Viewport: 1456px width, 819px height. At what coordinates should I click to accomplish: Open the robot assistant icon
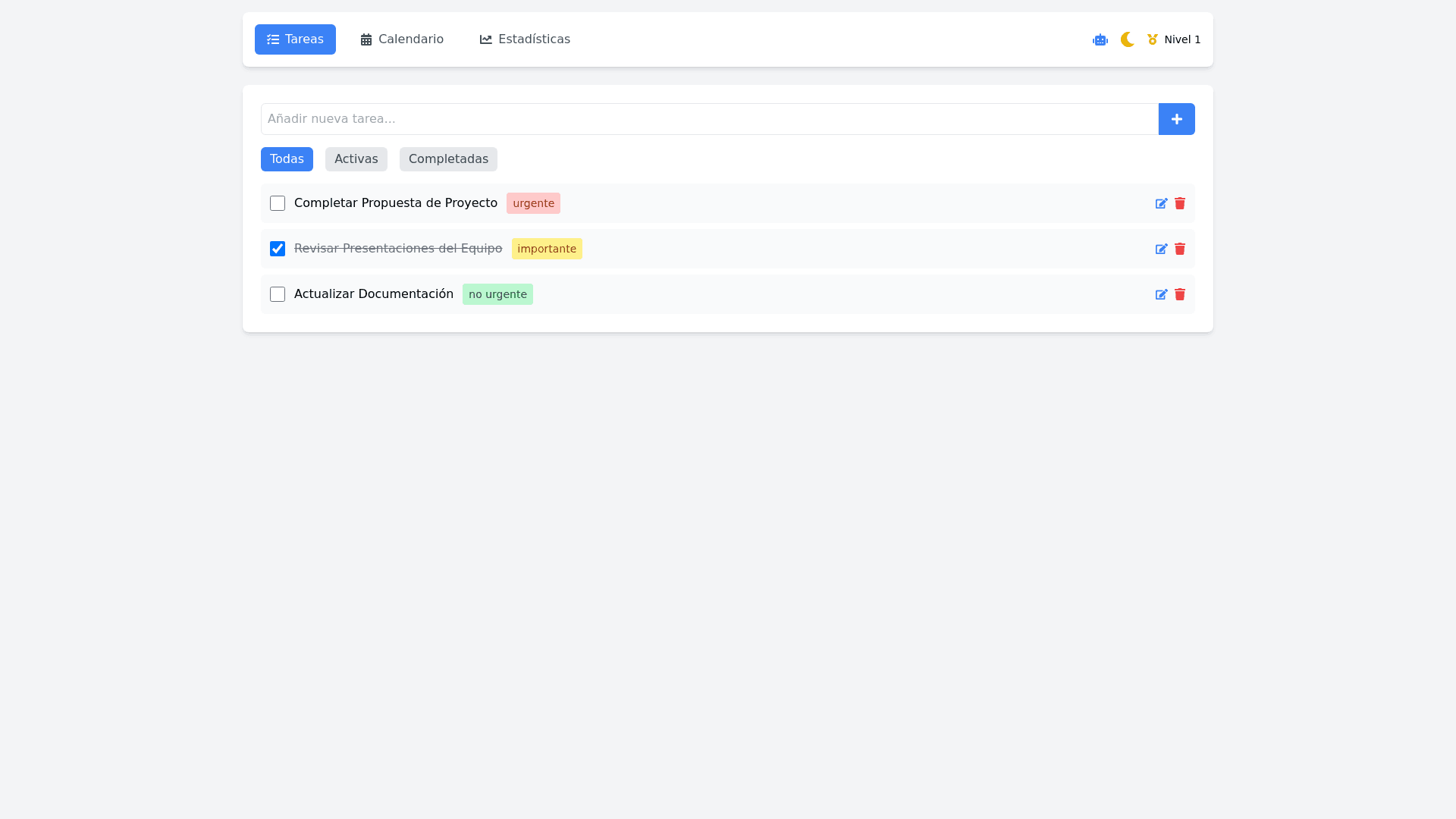(x=1100, y=39)
